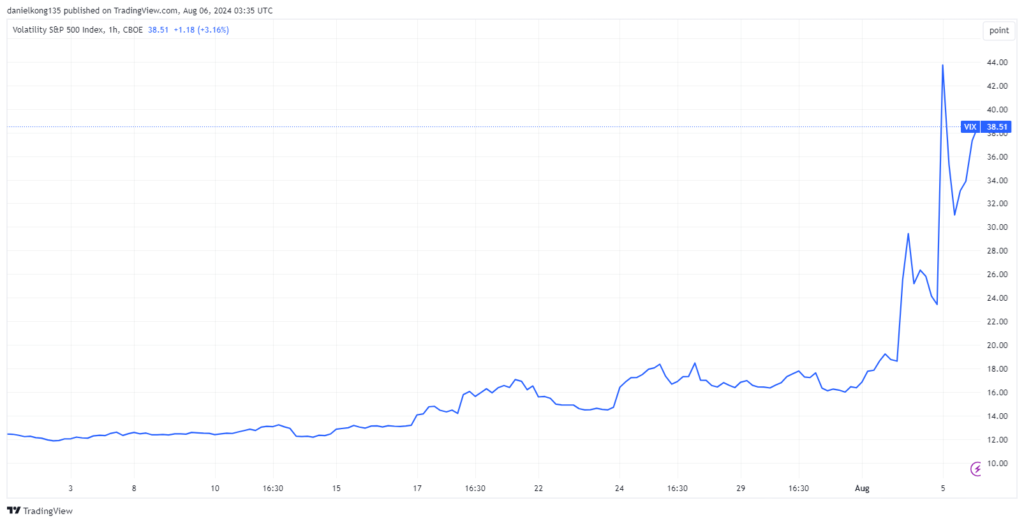Click the TradingView logo icon
Screen dimensions: 1024x523
15,510
